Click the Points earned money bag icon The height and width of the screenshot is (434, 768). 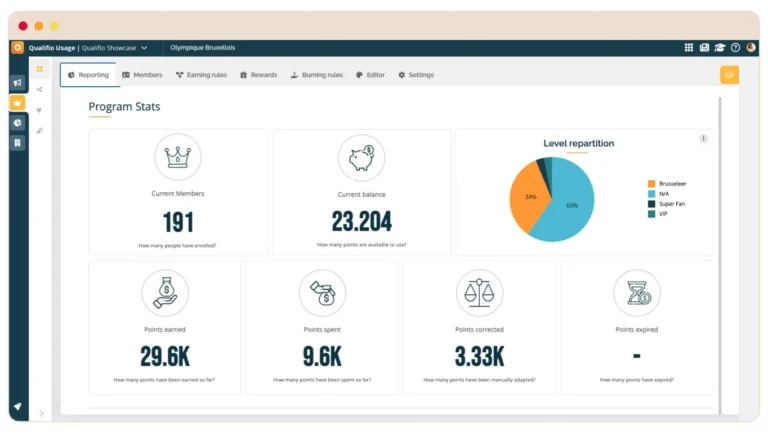click(165, 293)
